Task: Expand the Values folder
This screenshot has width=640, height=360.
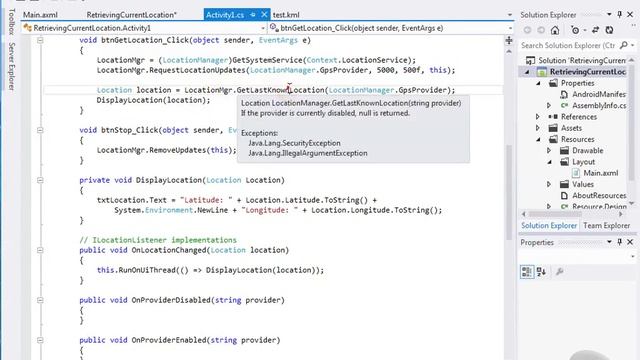Action: (549, 184)
